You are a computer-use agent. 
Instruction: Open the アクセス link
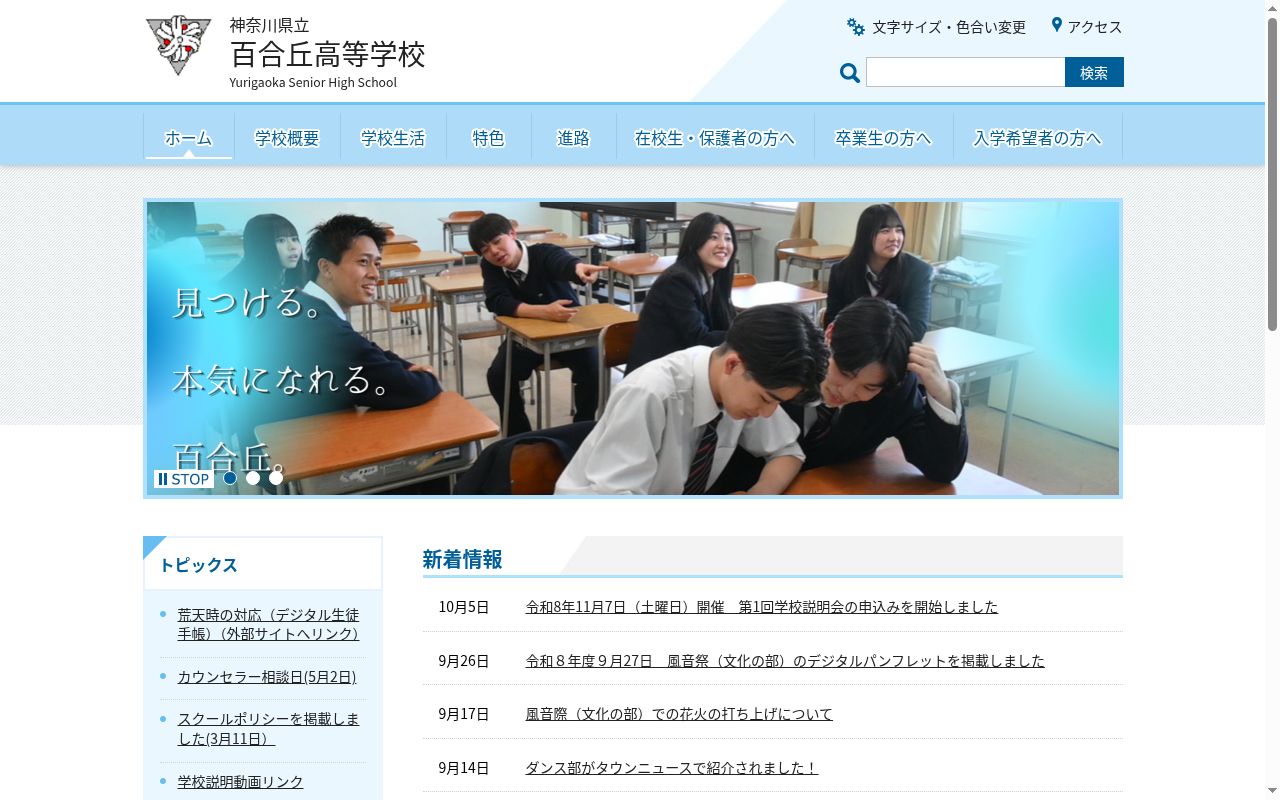click(x=1095, y=27)
